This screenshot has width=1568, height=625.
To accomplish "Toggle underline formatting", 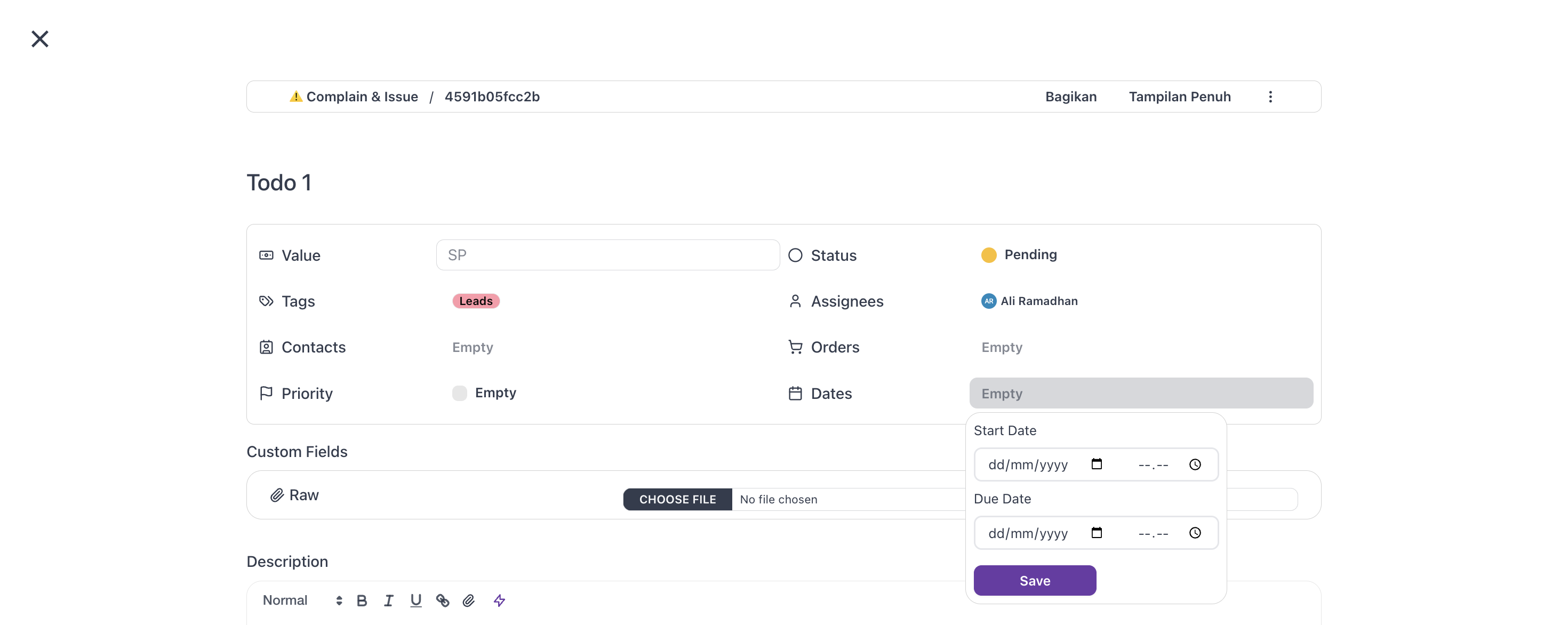I will coord(416,600).
